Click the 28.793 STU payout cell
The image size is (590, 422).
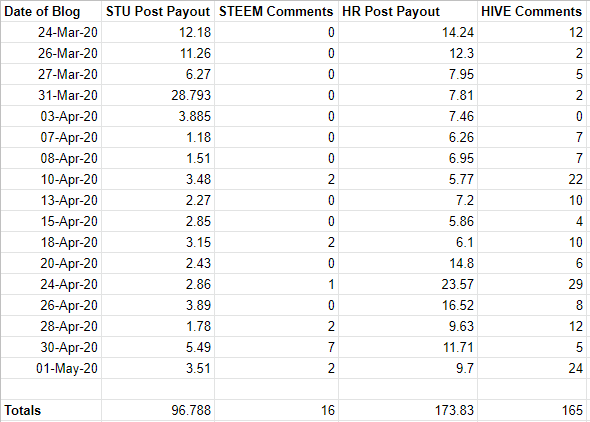158,95
